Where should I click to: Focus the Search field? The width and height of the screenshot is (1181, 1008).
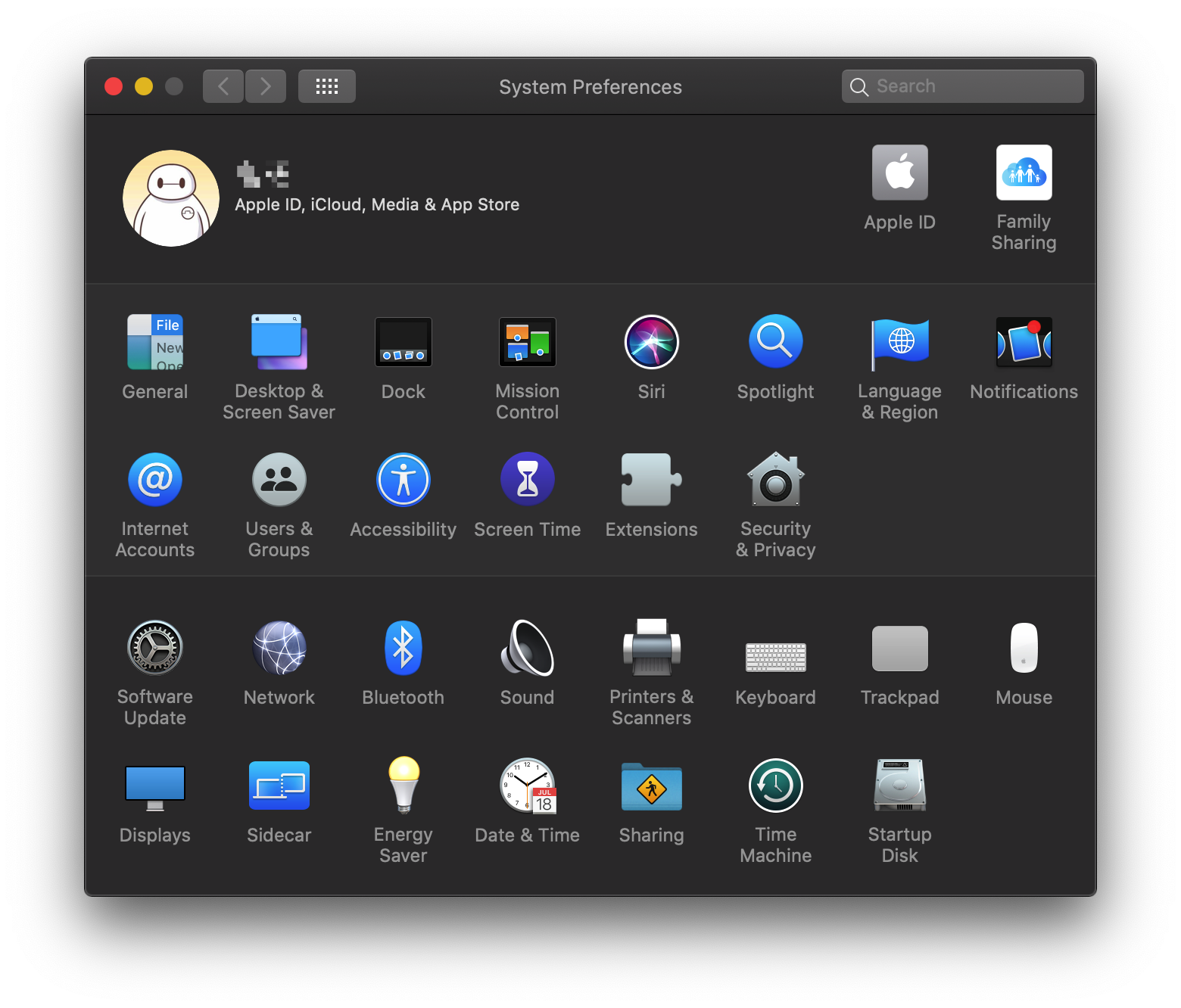click(x=963, y=86)
